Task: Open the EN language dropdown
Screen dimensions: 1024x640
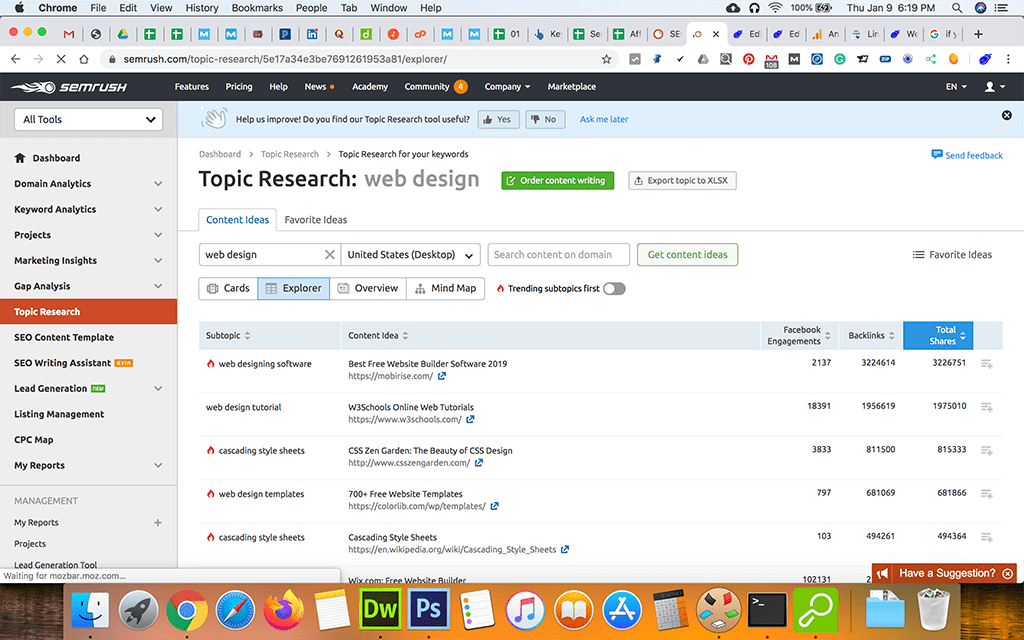Action: click(x=957, y=87)
